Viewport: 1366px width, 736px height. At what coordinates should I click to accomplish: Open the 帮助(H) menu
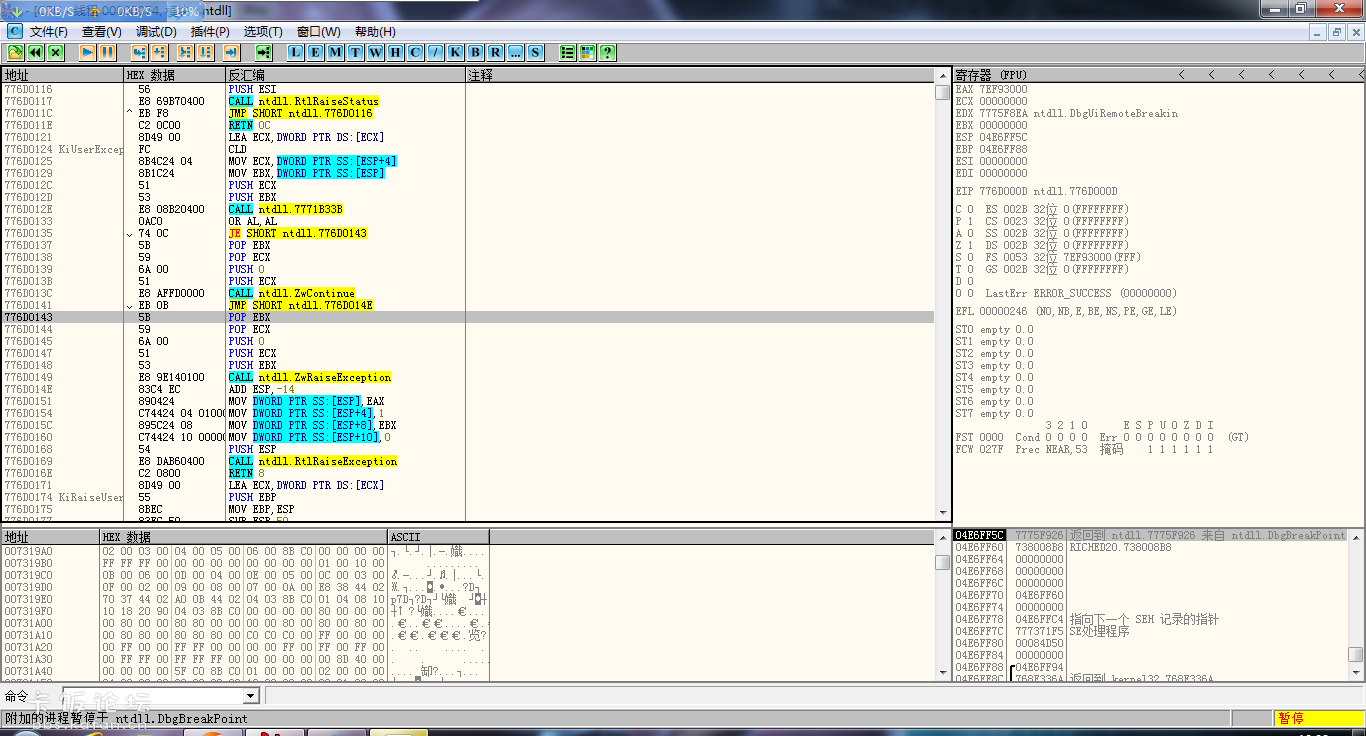(375, 32)
